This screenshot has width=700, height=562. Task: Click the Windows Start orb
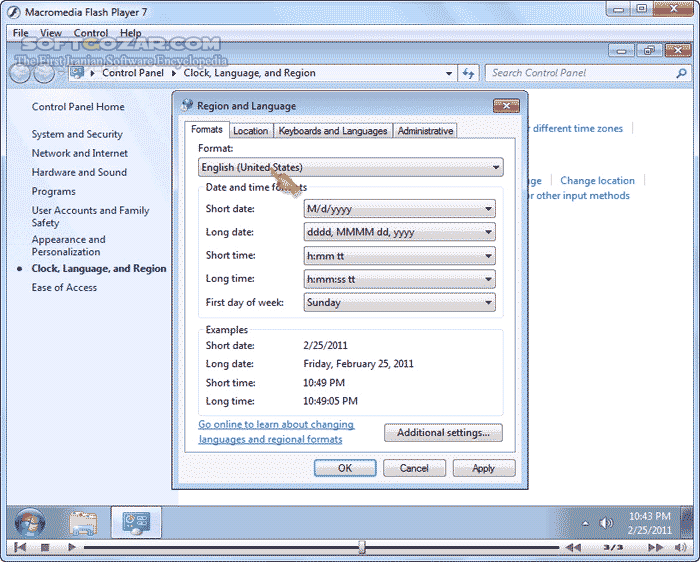pyautogui.click(x=28, y=521)
